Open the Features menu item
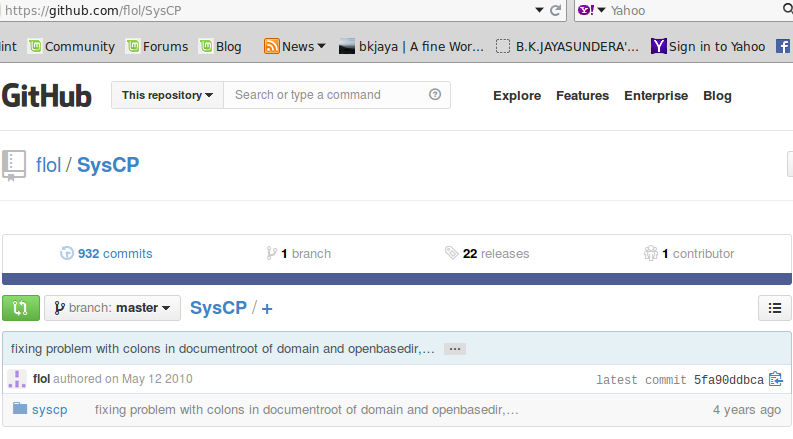Image resolution: width=793 pixels, height=439 pixels. [x=583, y=96]
